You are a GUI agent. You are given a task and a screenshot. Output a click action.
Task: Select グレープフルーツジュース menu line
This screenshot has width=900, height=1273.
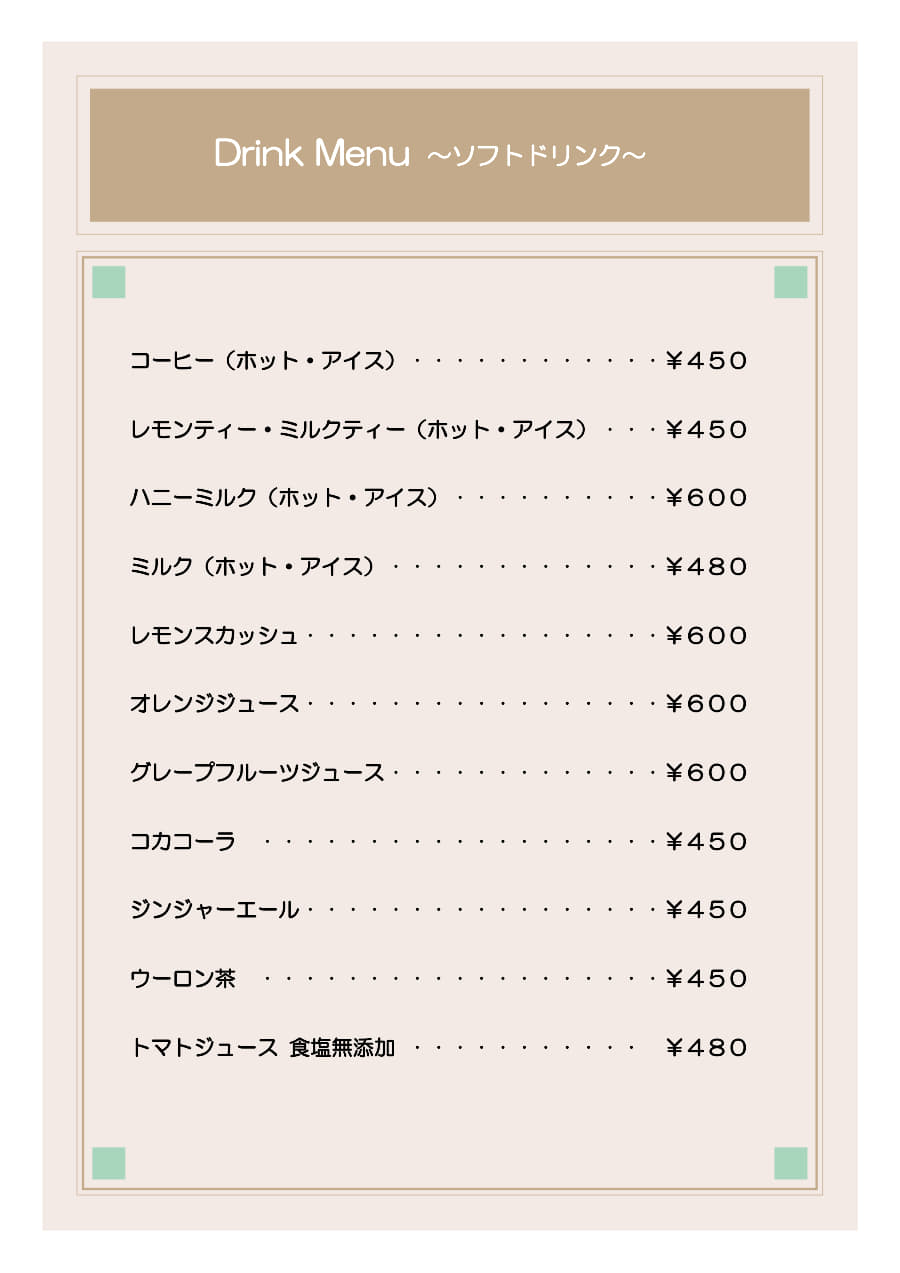(x=439, y=773)
